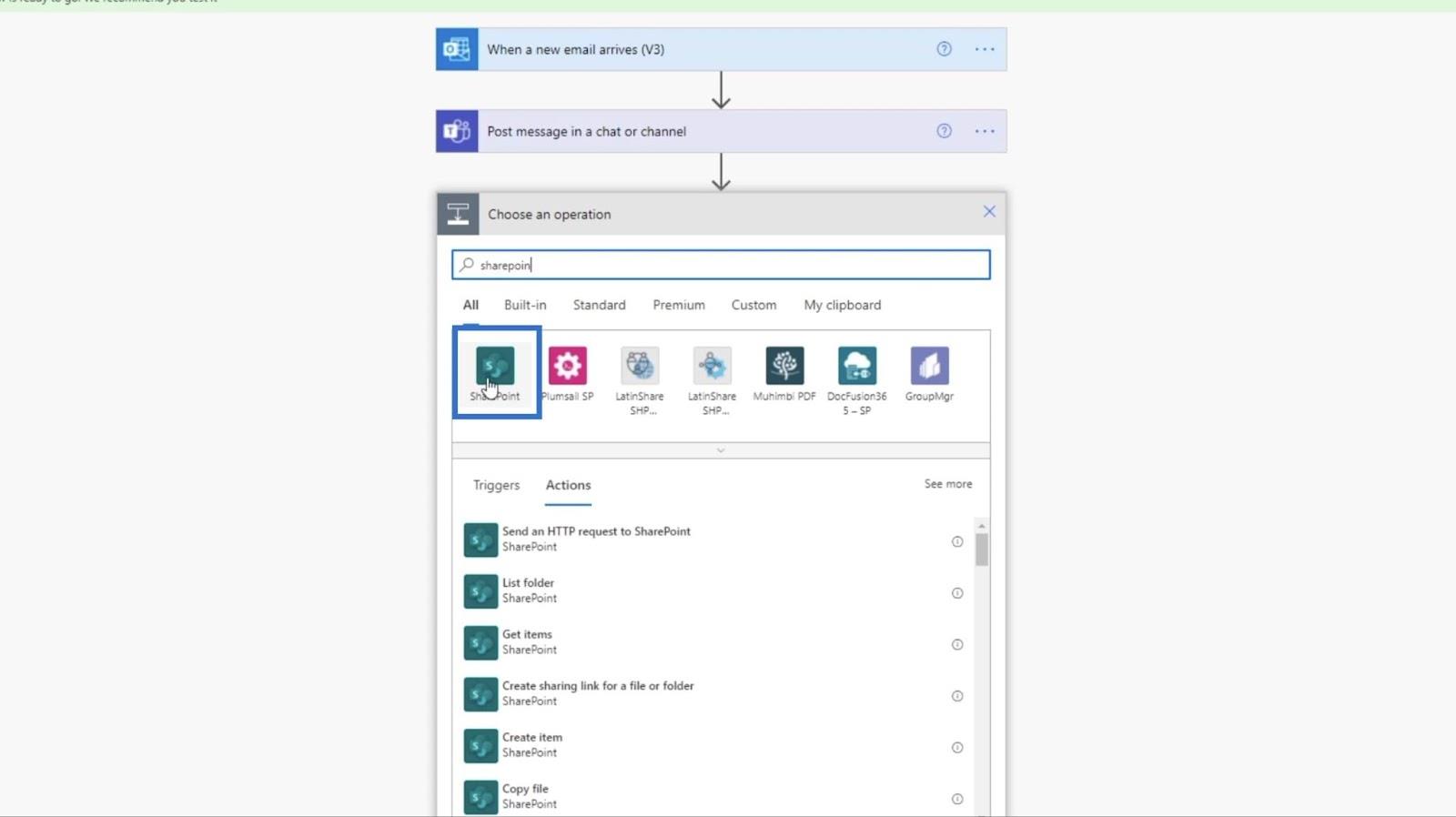
Task: Select the List folder action
Action: click(714, 591)
